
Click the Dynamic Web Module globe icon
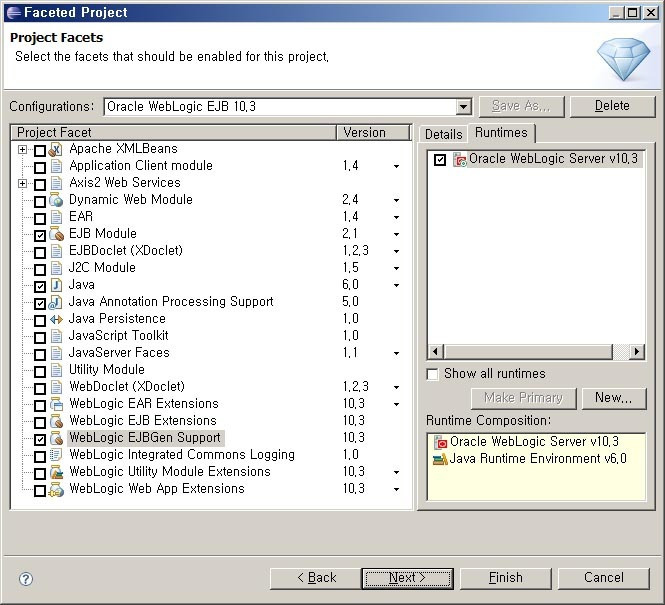click(56, 200)
